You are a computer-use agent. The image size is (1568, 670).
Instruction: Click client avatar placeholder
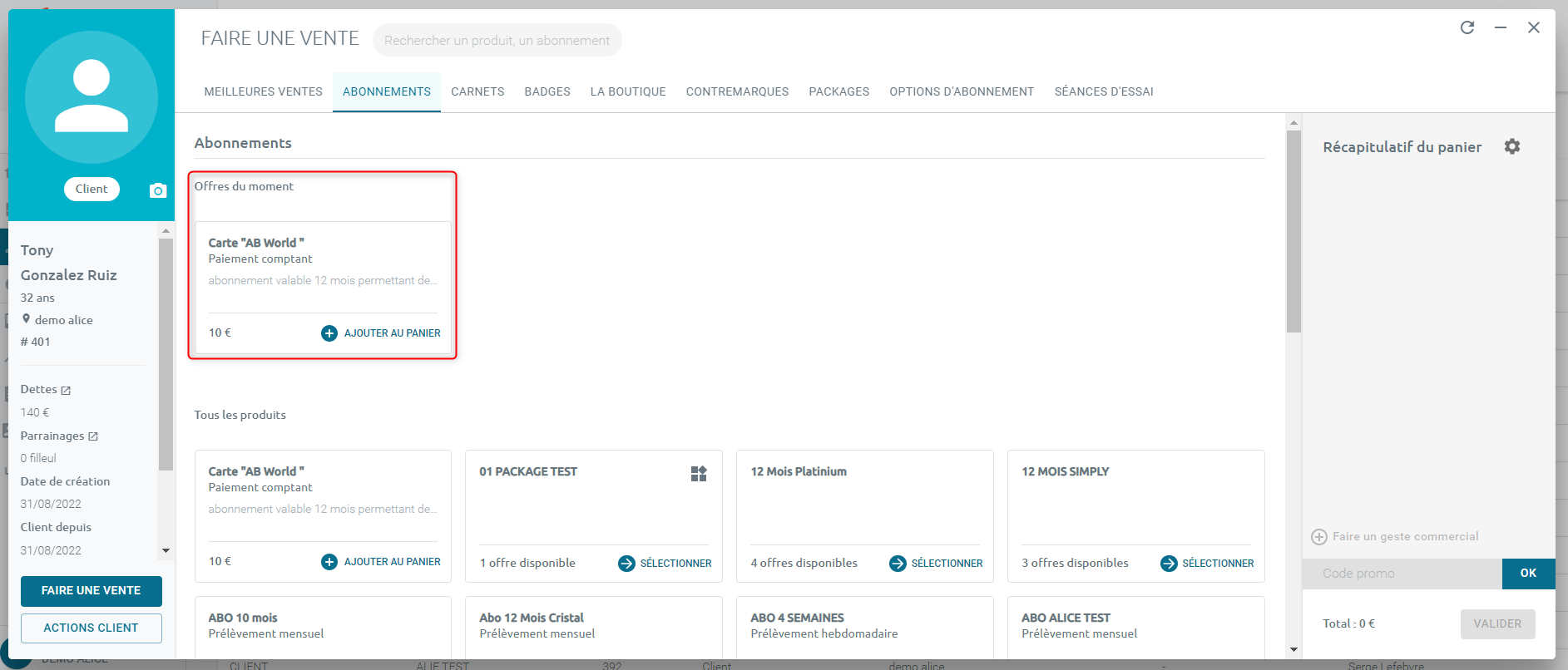[x=92, y=97]
